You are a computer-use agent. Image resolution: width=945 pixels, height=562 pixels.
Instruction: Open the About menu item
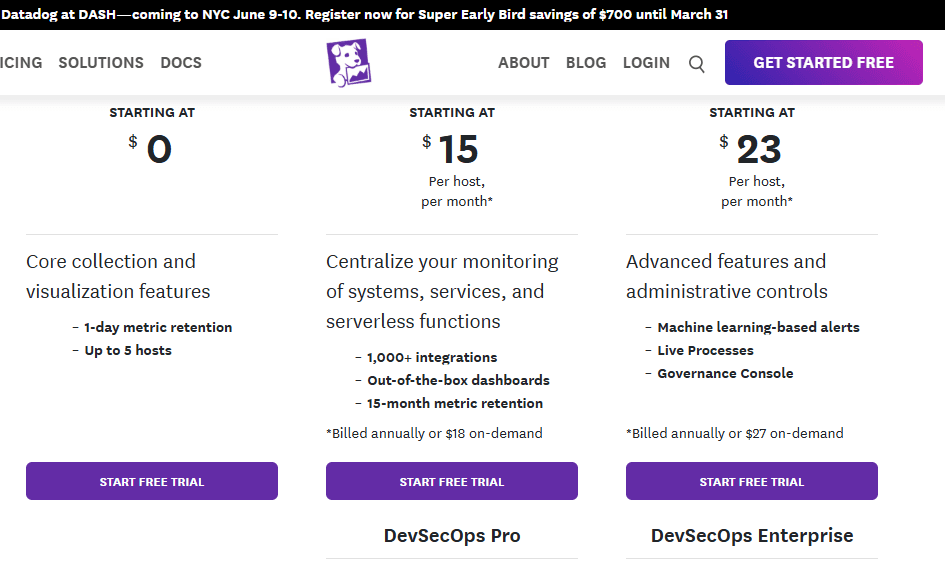click(523, 62)
